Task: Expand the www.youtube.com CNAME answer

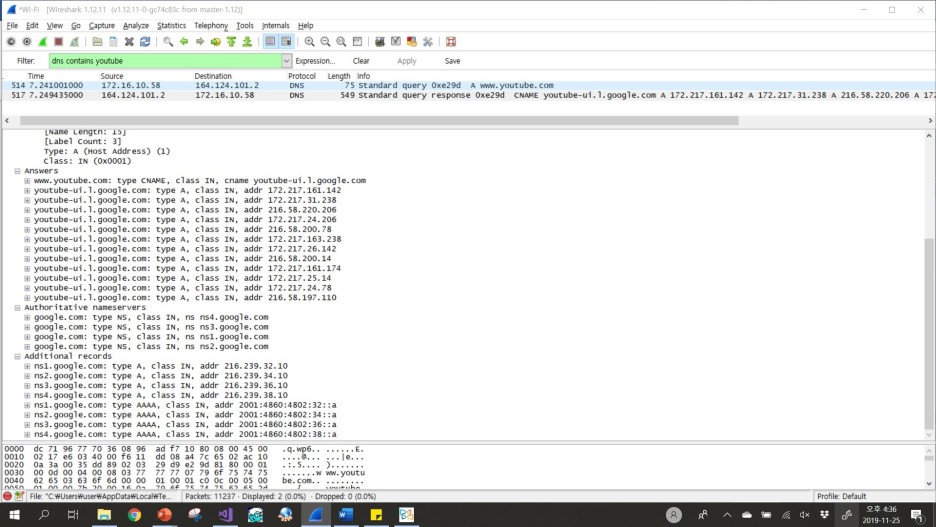Action: [27, 181]
